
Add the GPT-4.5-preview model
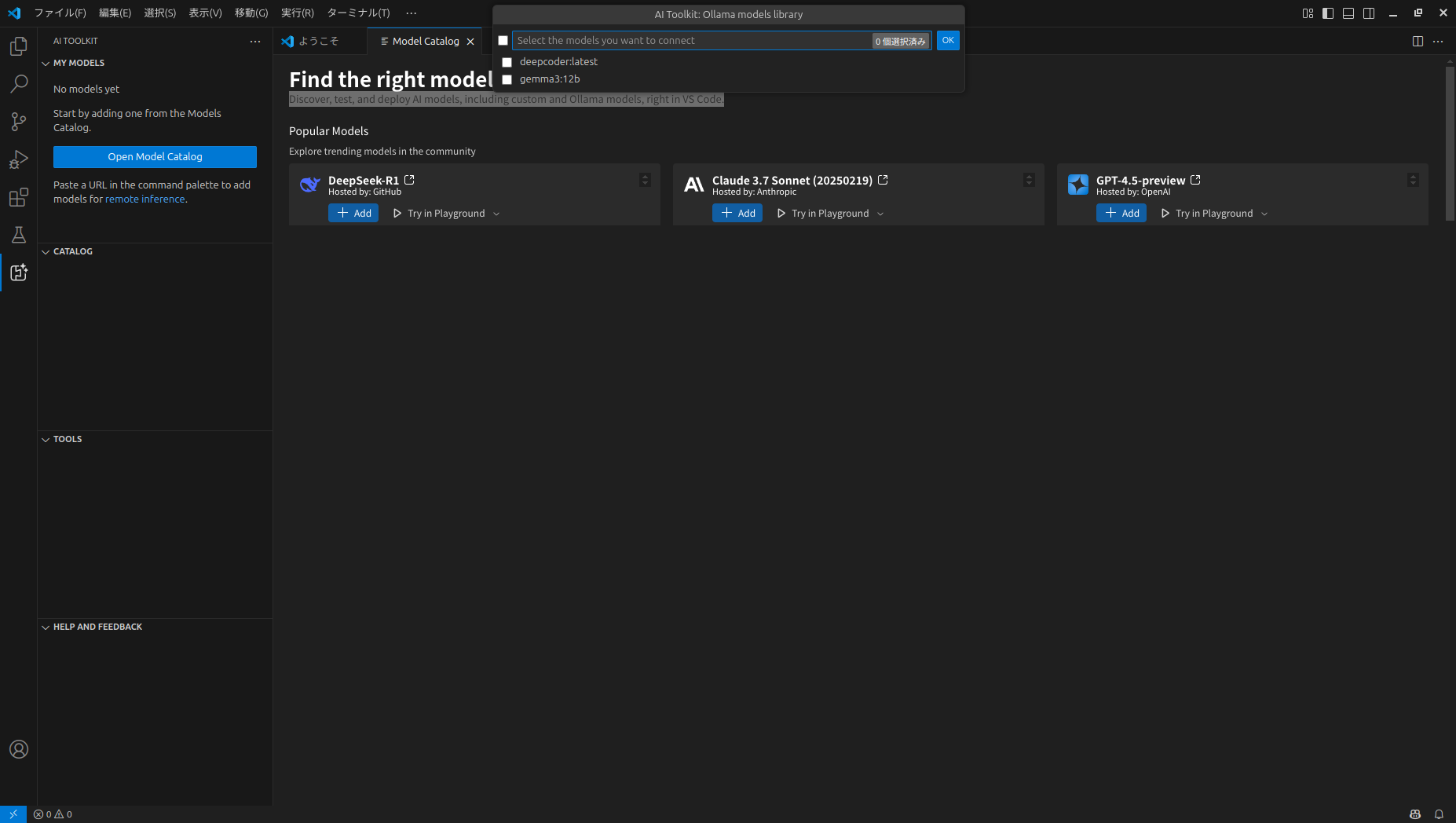tap(1121, 214)
